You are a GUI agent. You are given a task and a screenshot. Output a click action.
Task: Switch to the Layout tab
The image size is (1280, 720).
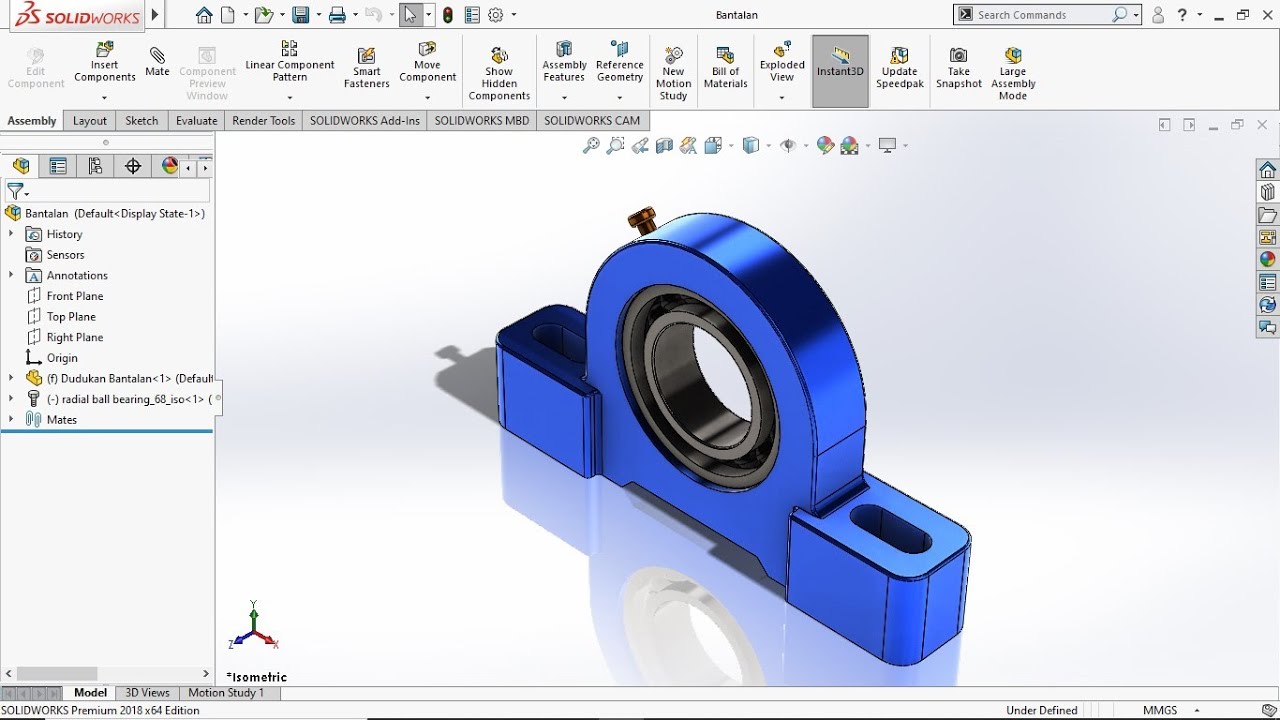[89, 121]
